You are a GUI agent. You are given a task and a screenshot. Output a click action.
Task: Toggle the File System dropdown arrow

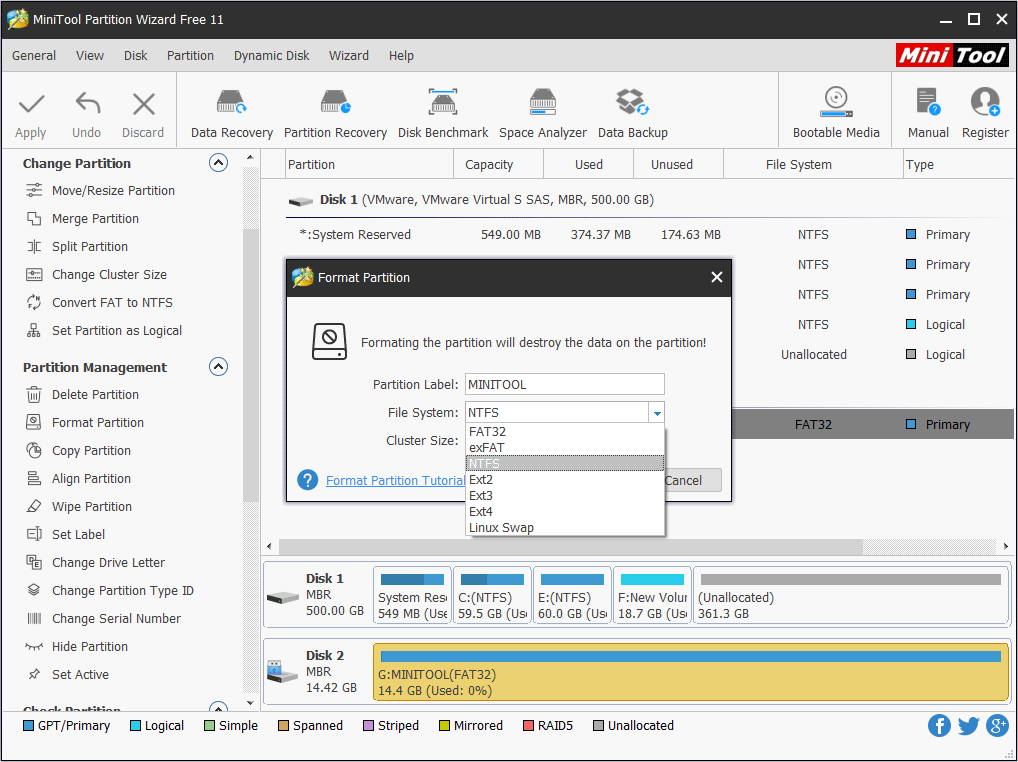click(657, 412)
